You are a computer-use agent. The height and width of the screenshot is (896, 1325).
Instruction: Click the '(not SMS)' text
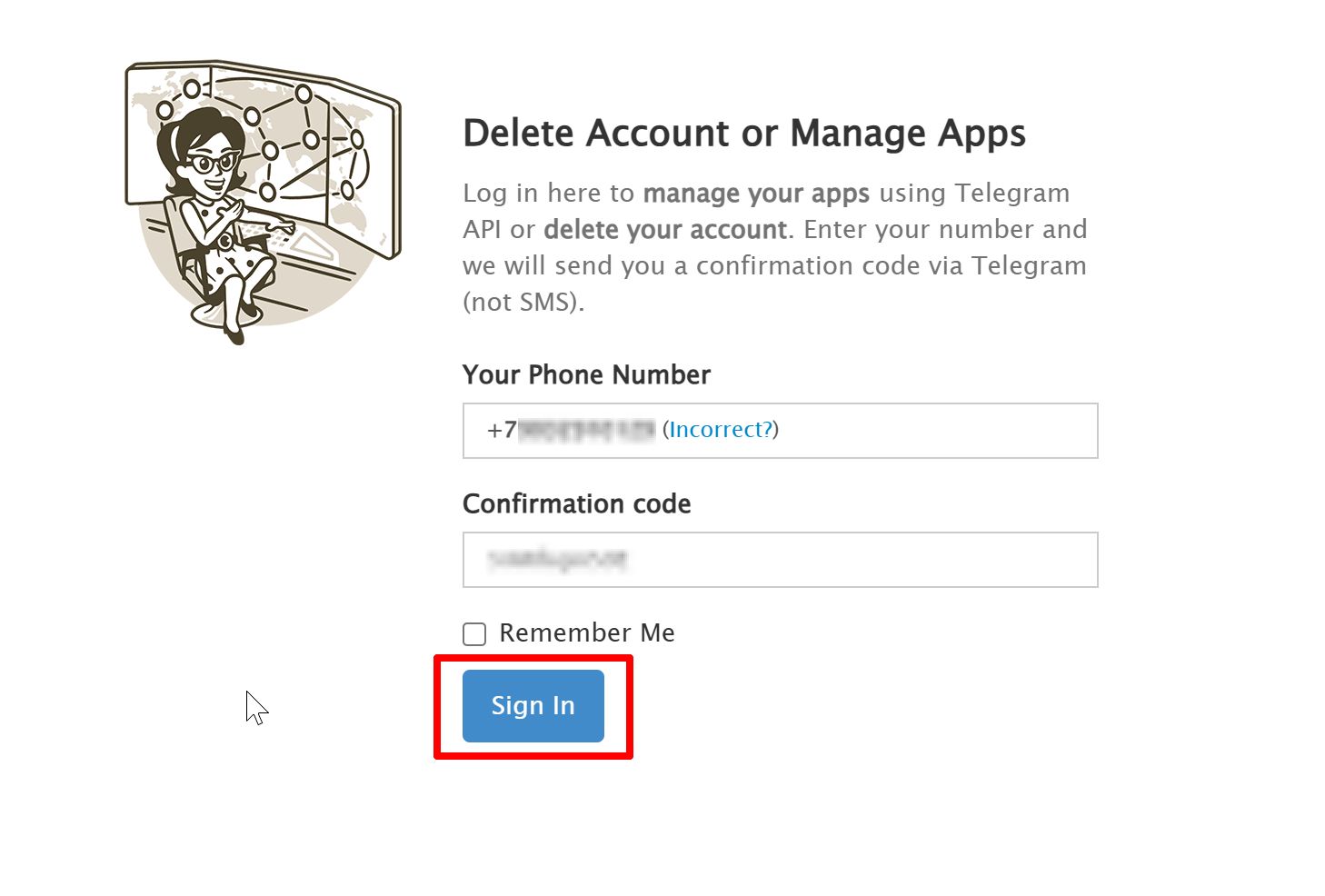(x=522, y=302)
